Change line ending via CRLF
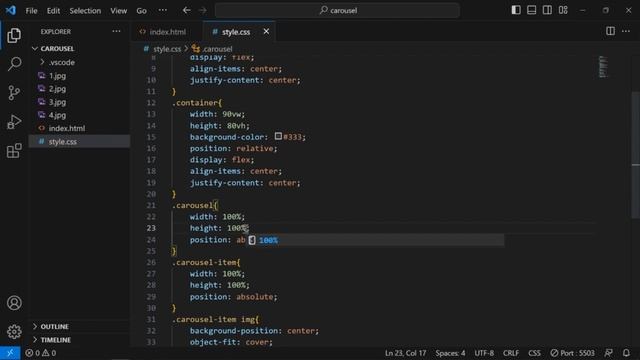 (x=511, y=353)
